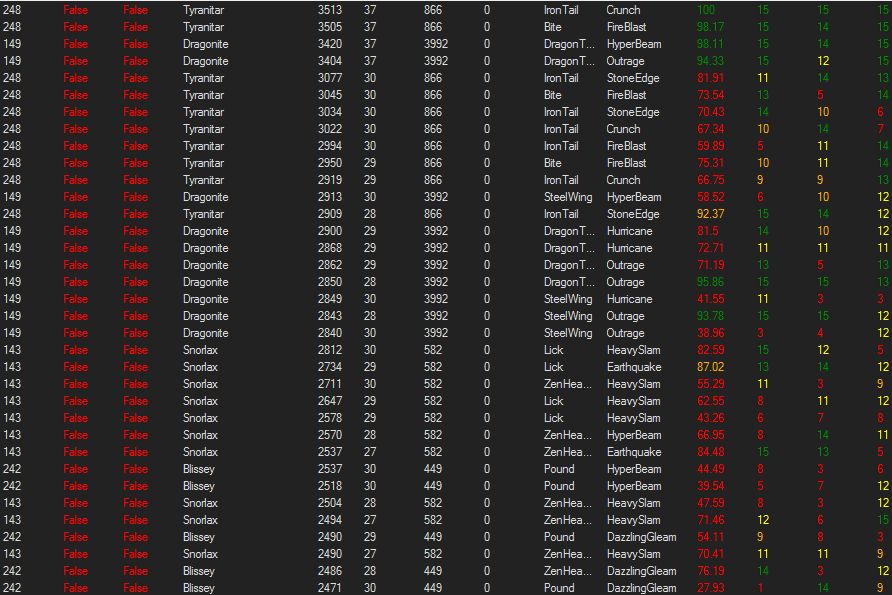Select DazzlingGleam move in the 2486 row
The height and width of the screenshot is (595, 892).
tap(641, 571)
